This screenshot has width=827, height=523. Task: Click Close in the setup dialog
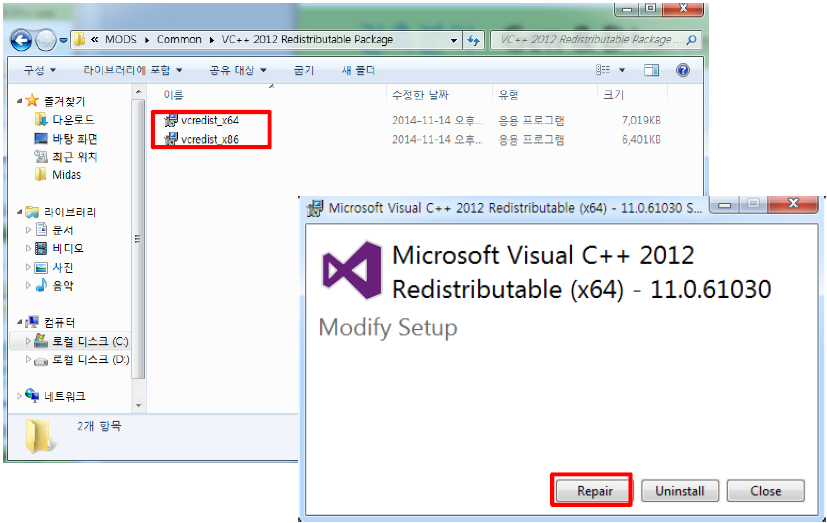[766, 491]
